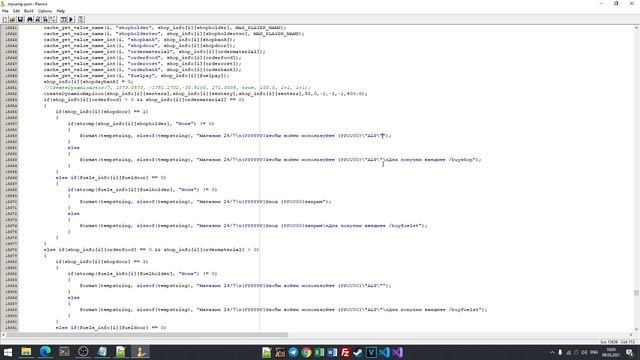Click the cache_get_value_name_int "ordermaterial" line

coord(154,52)
